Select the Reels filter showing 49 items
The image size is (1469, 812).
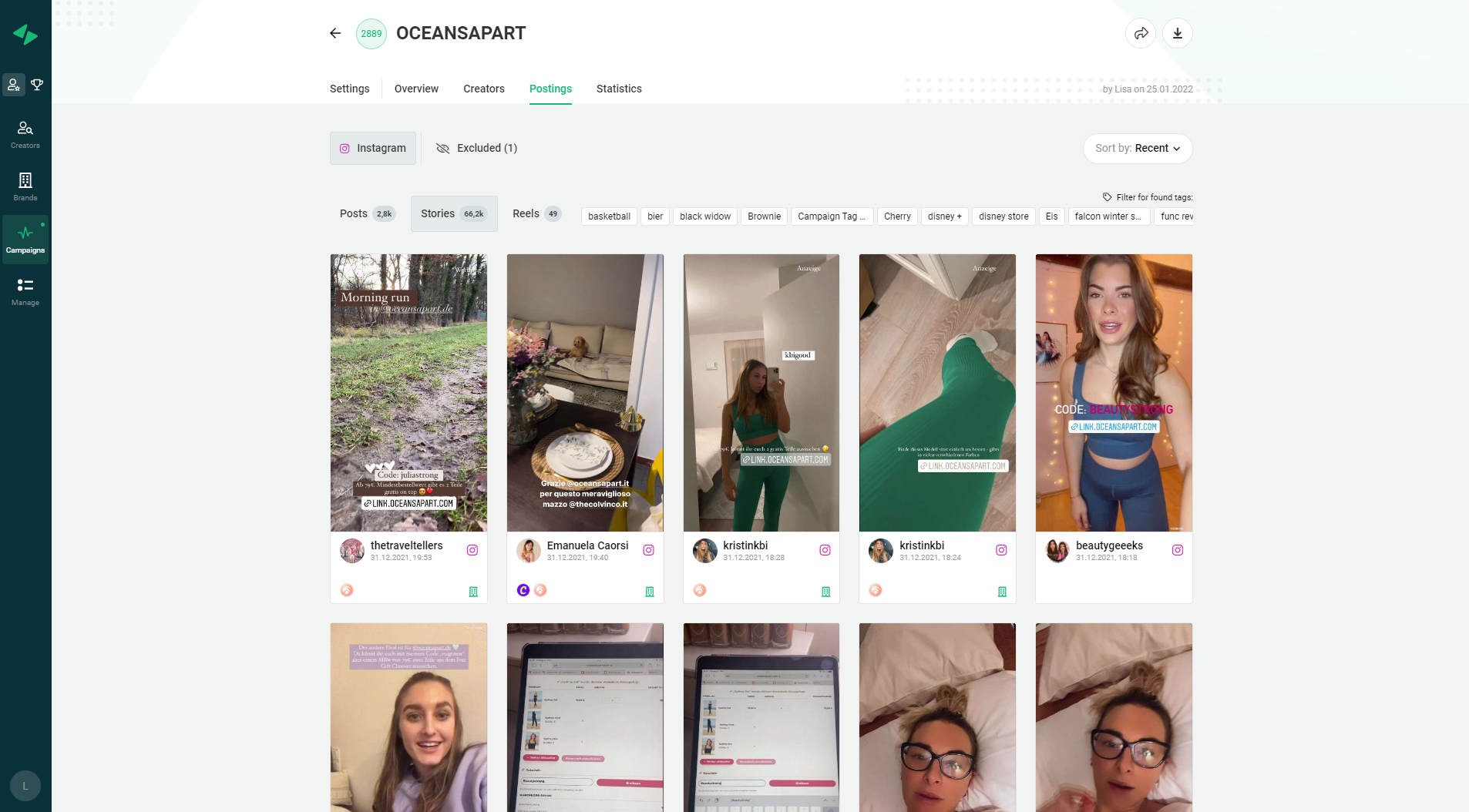pos(535,213)
